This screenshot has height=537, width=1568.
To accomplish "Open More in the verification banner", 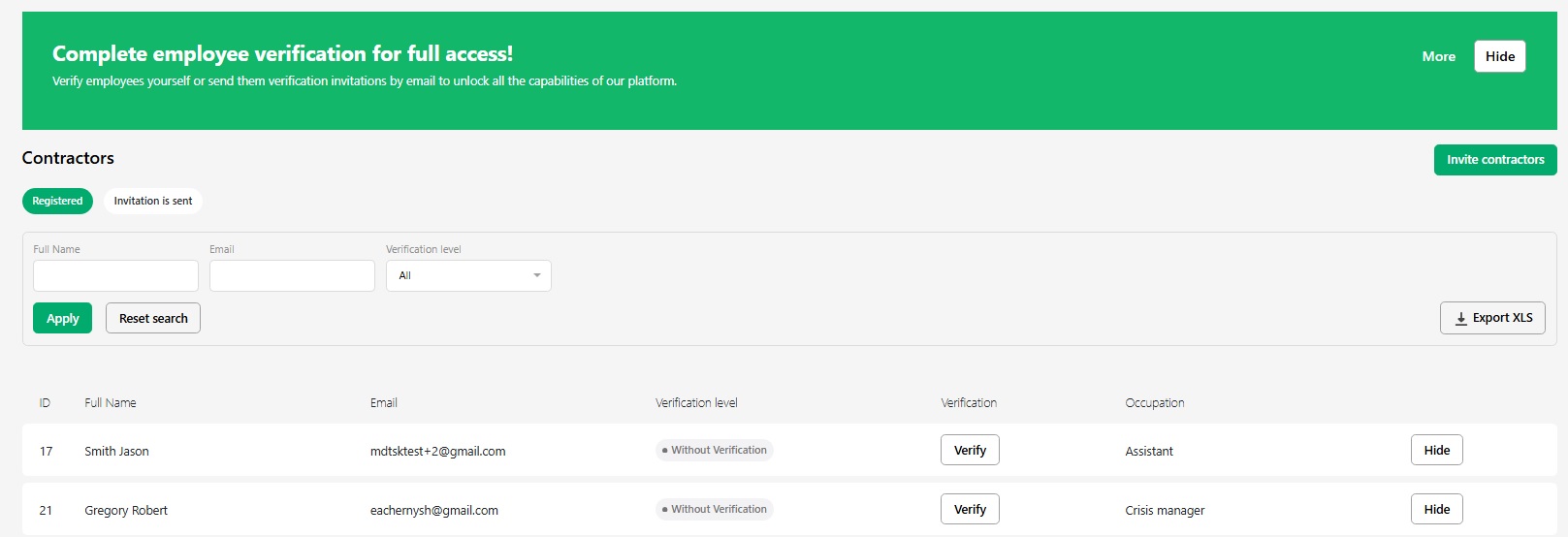I will pos(1439,56).
